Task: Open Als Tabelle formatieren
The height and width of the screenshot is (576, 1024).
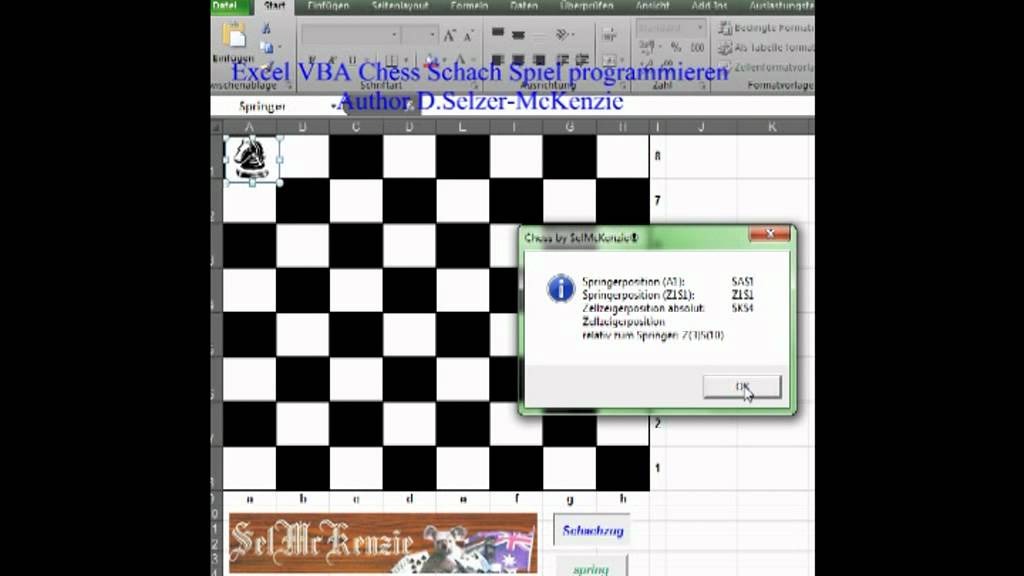Action: click(x=765, y=47)
